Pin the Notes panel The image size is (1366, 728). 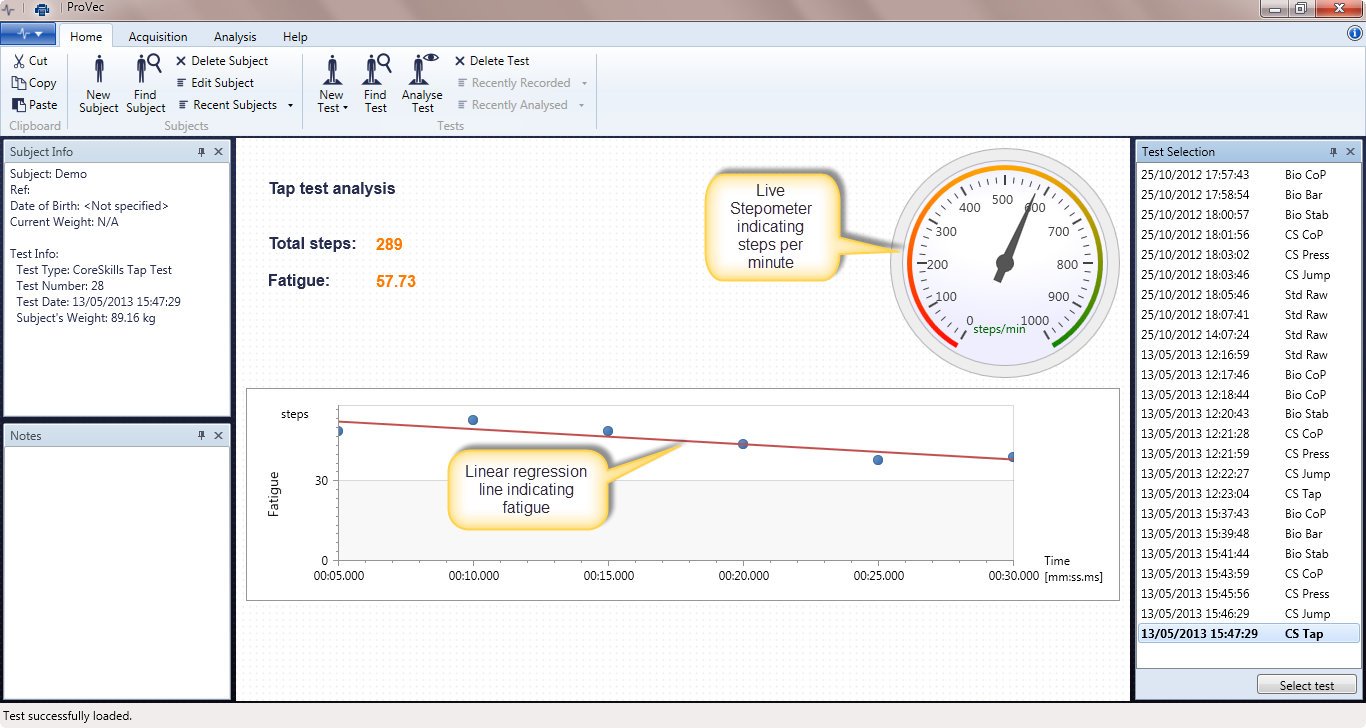[x=201, y=436]
